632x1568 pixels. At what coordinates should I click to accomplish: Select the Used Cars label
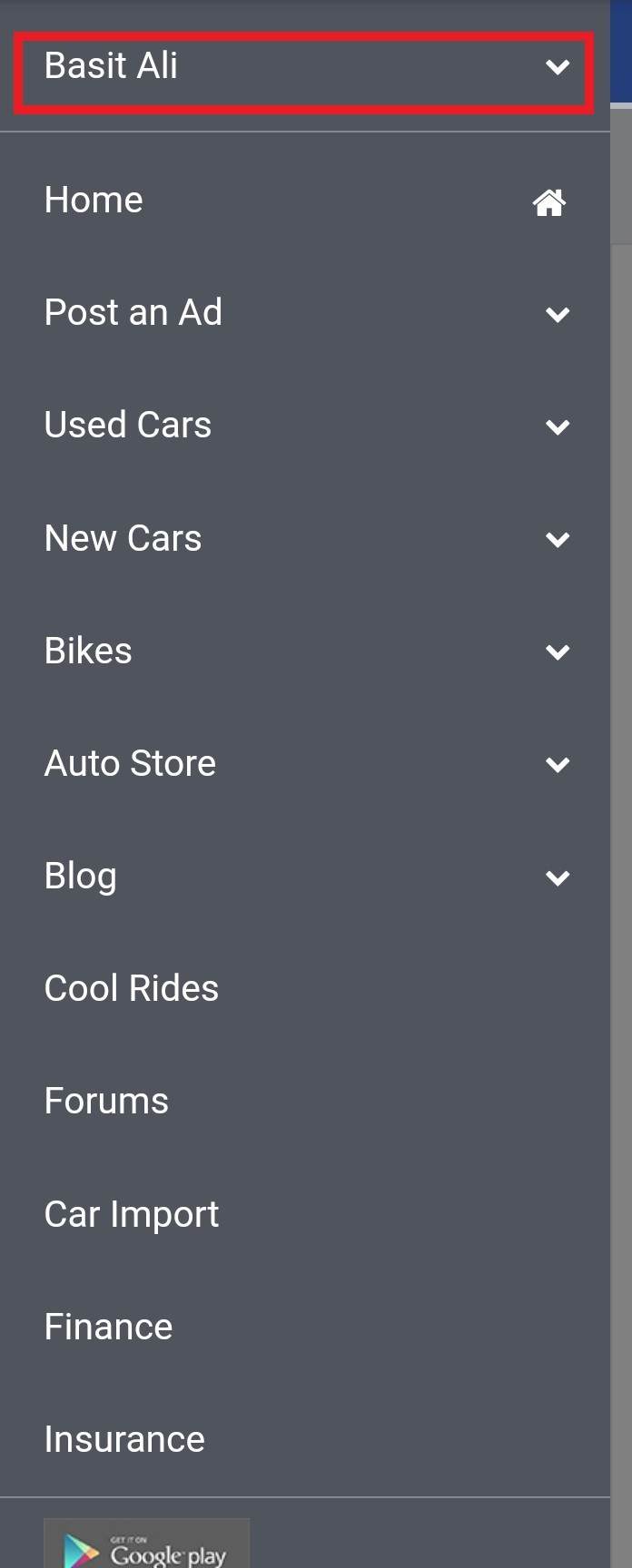click(128, 425)
